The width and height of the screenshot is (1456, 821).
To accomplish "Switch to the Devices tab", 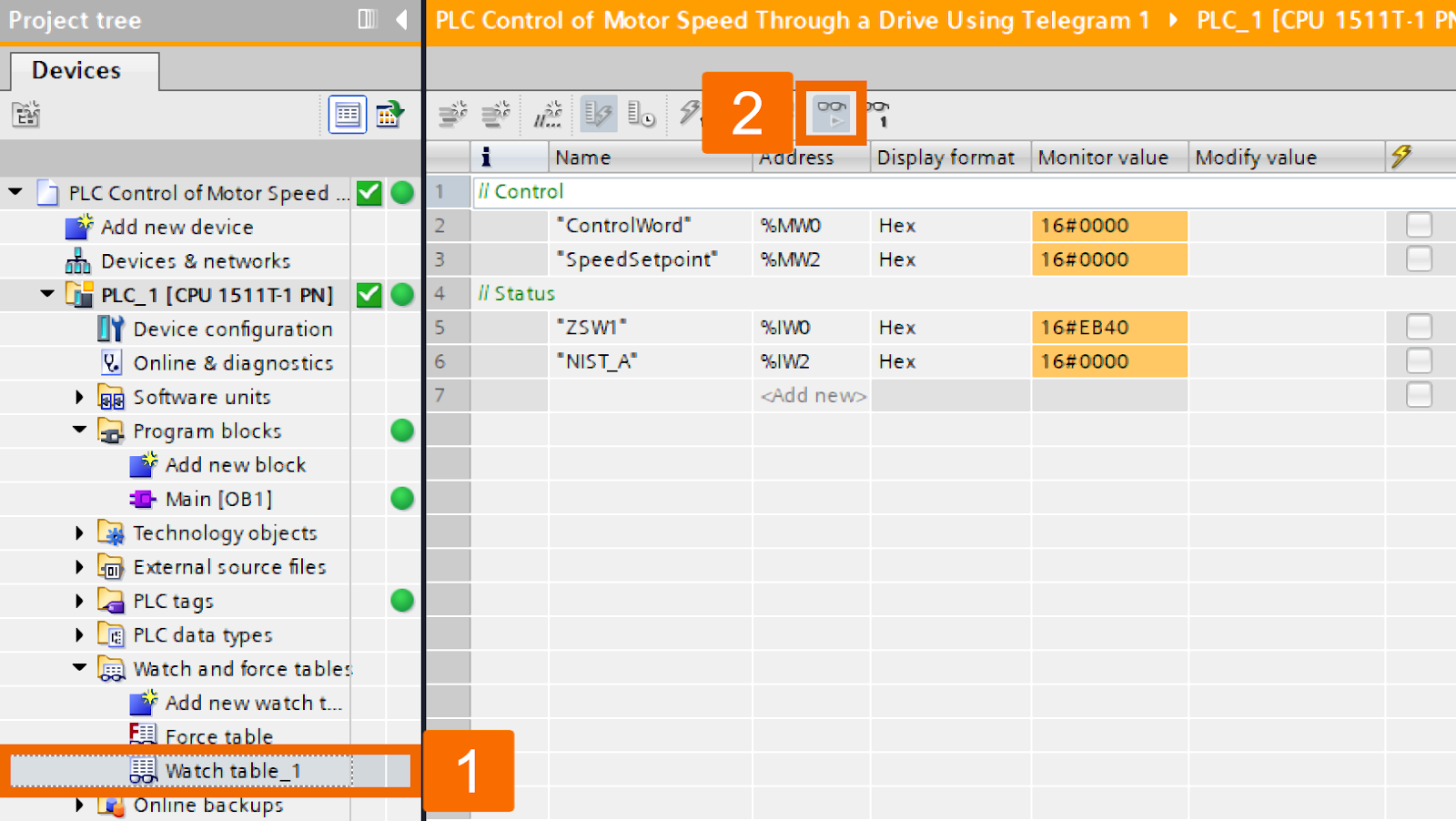I will pos(76,70).
